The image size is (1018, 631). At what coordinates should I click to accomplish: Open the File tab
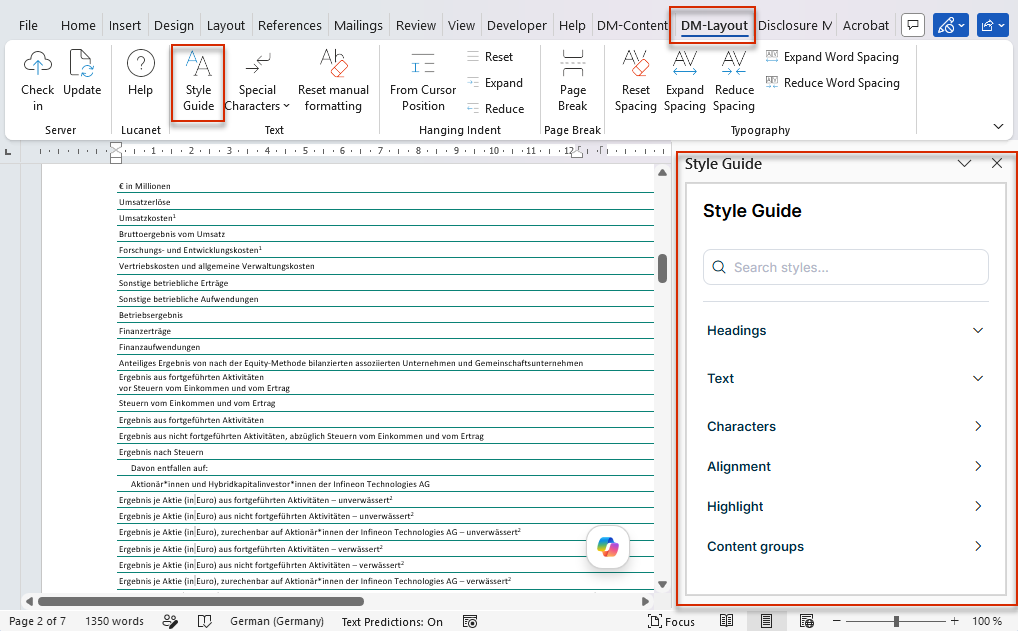28,25
